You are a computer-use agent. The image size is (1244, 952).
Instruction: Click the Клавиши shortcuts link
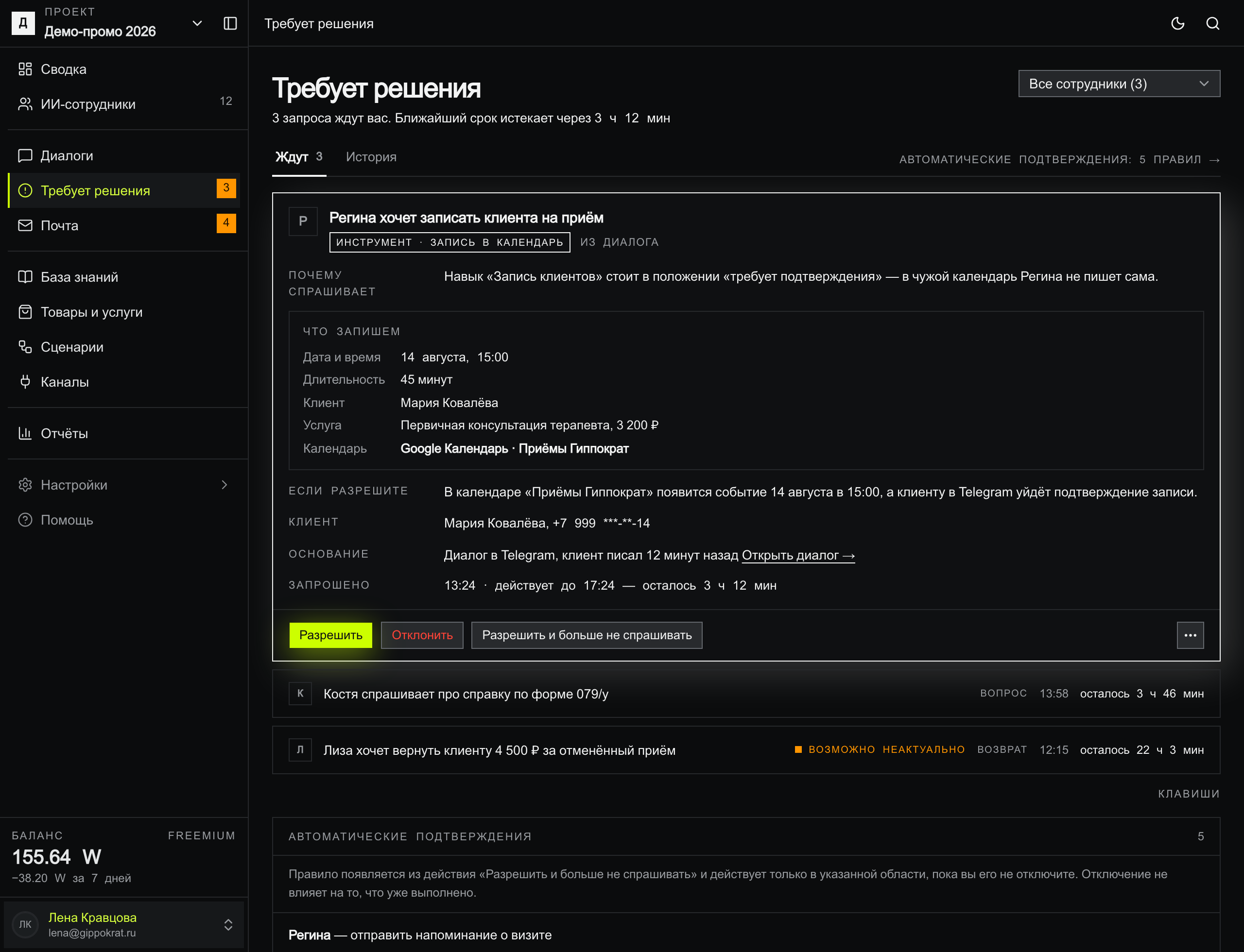point(1189,793)
